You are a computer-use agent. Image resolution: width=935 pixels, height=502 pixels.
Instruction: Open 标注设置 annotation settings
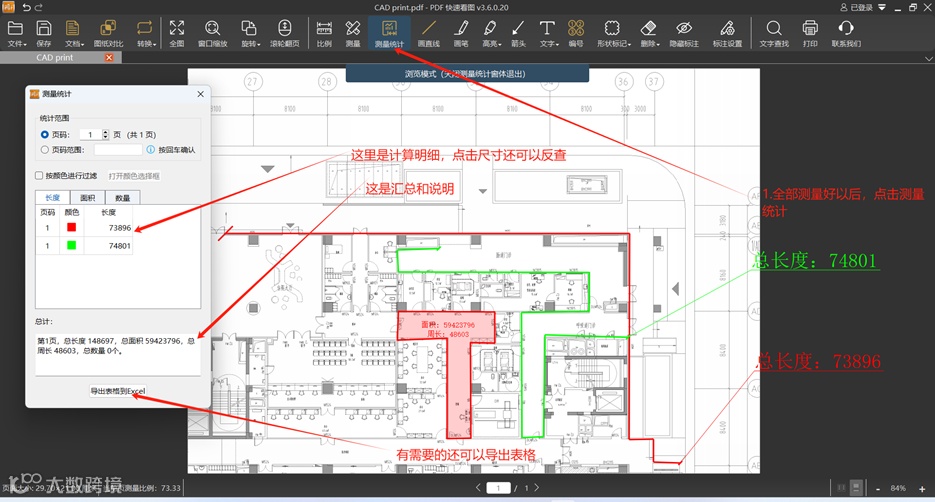[727, 33]
